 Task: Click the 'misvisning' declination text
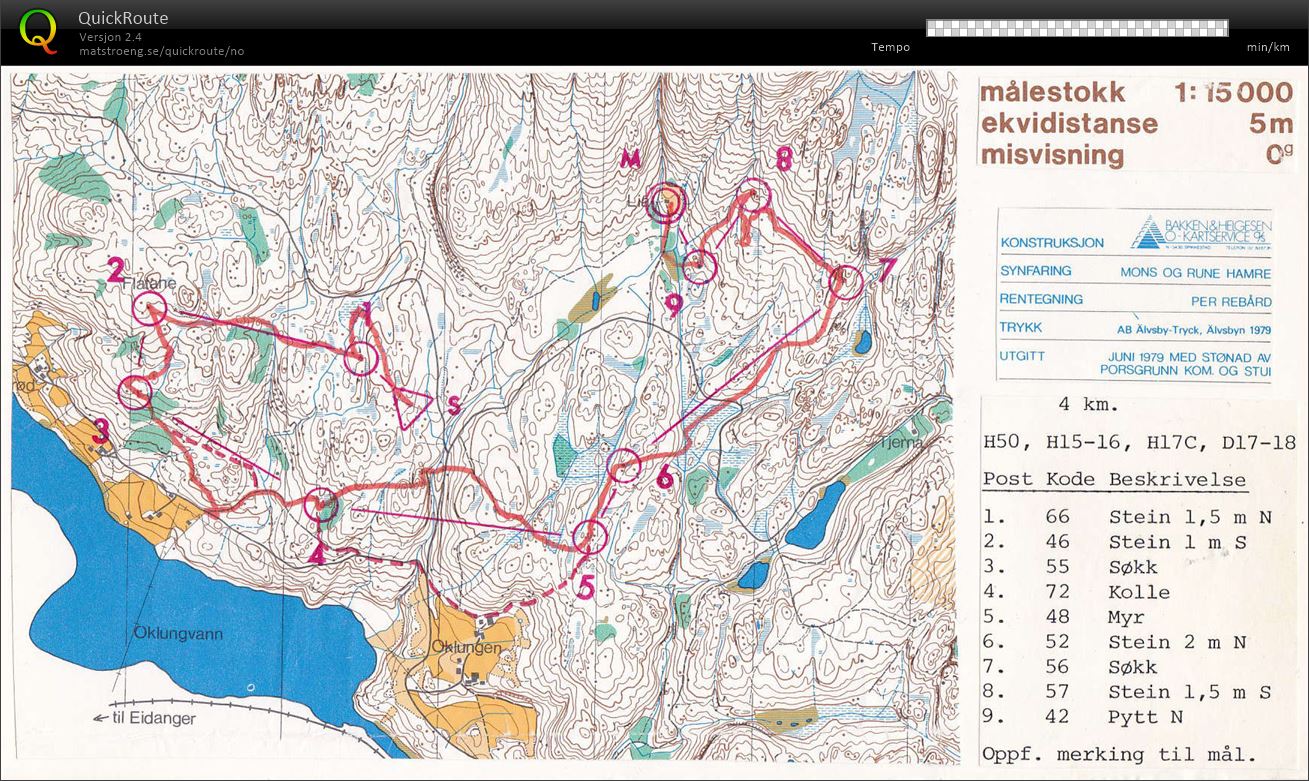(x=1052, y=155)
